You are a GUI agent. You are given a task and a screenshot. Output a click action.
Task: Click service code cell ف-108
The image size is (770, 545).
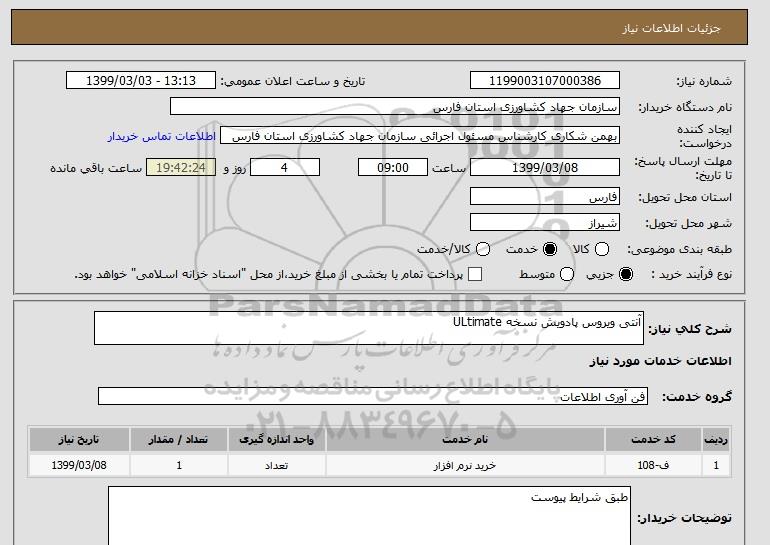click(653, 465)
